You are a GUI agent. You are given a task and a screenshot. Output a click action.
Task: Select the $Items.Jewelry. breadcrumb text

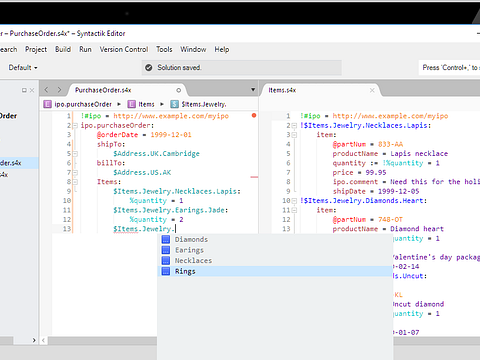(204, 104)
